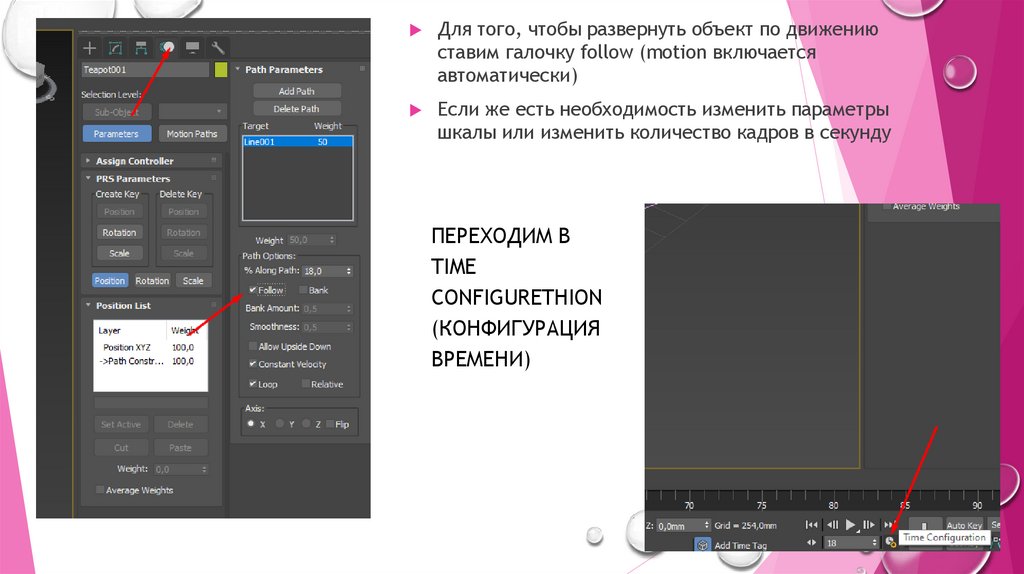The width and height of the screenshot is (1024, 574).
Task: Click the Position List rollout grip icon
Action: point(214,305)
